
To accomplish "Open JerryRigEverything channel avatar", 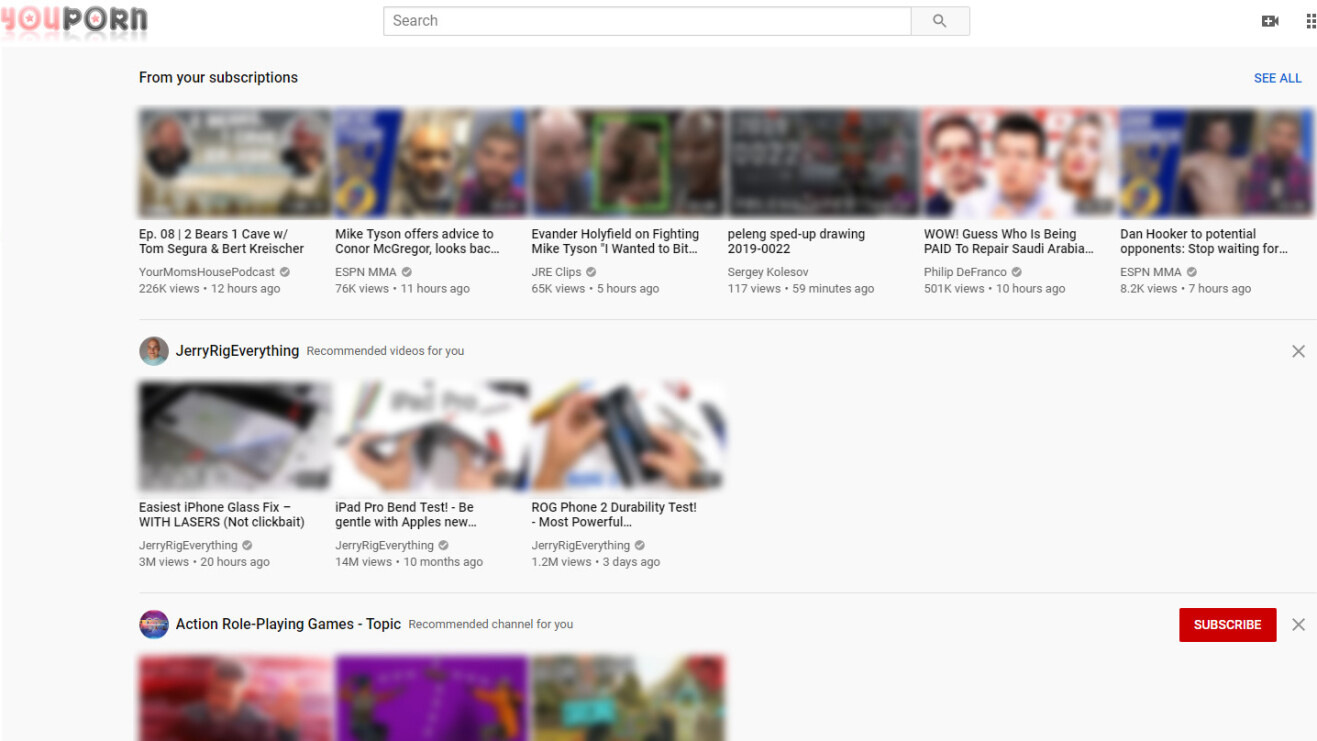I will [153, 351].
